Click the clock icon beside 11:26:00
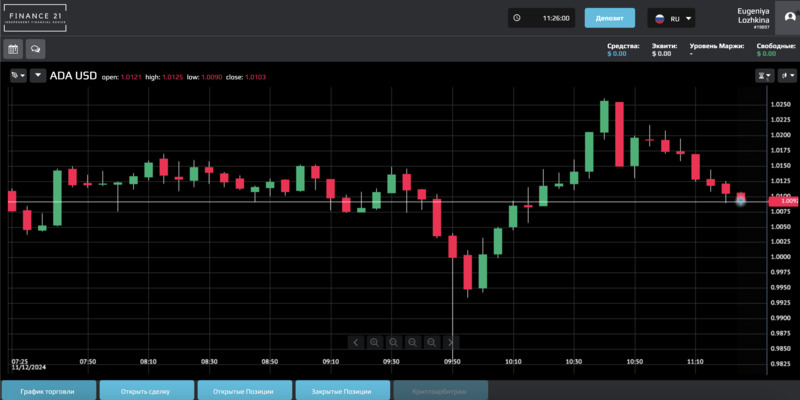Image resolution: width=800 pixels, height=400 pixels. coord(517,18)
